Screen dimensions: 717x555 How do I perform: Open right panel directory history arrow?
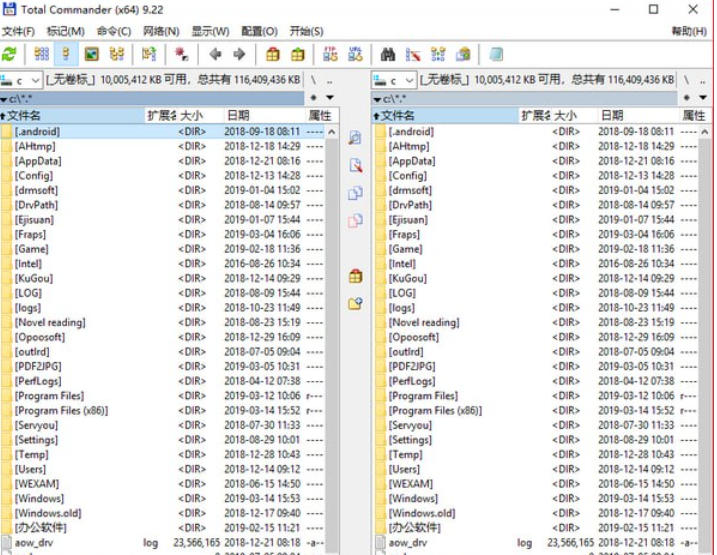(703, 97)
